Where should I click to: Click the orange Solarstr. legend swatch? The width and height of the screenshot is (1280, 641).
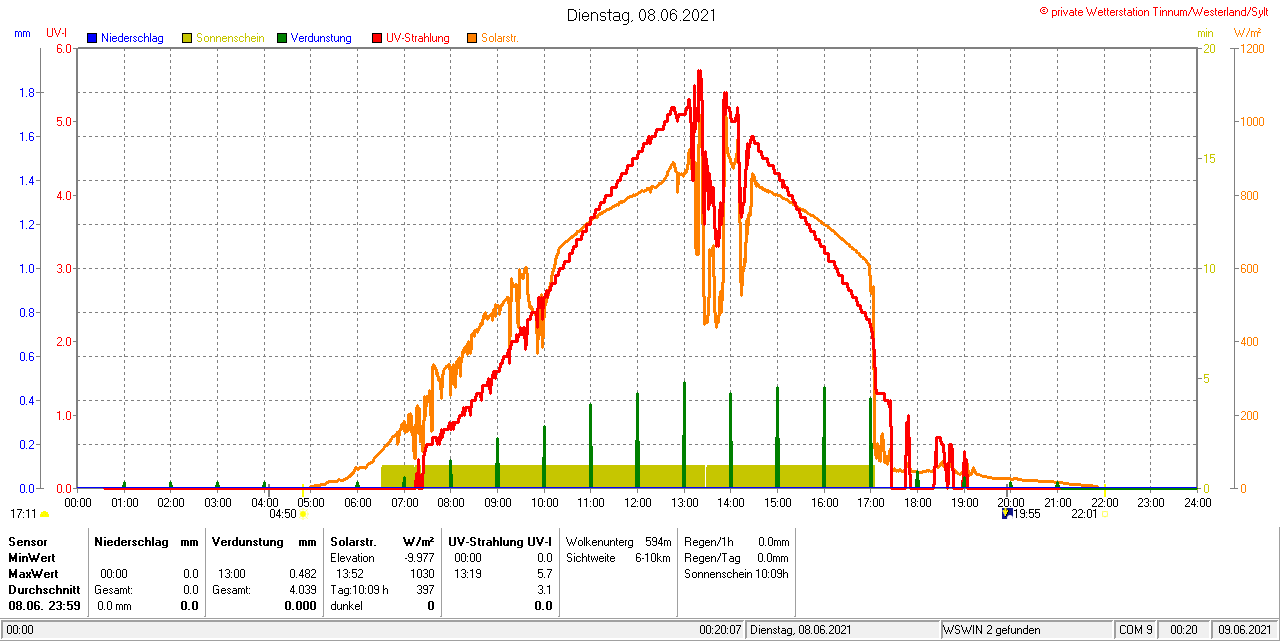point(472,38)
